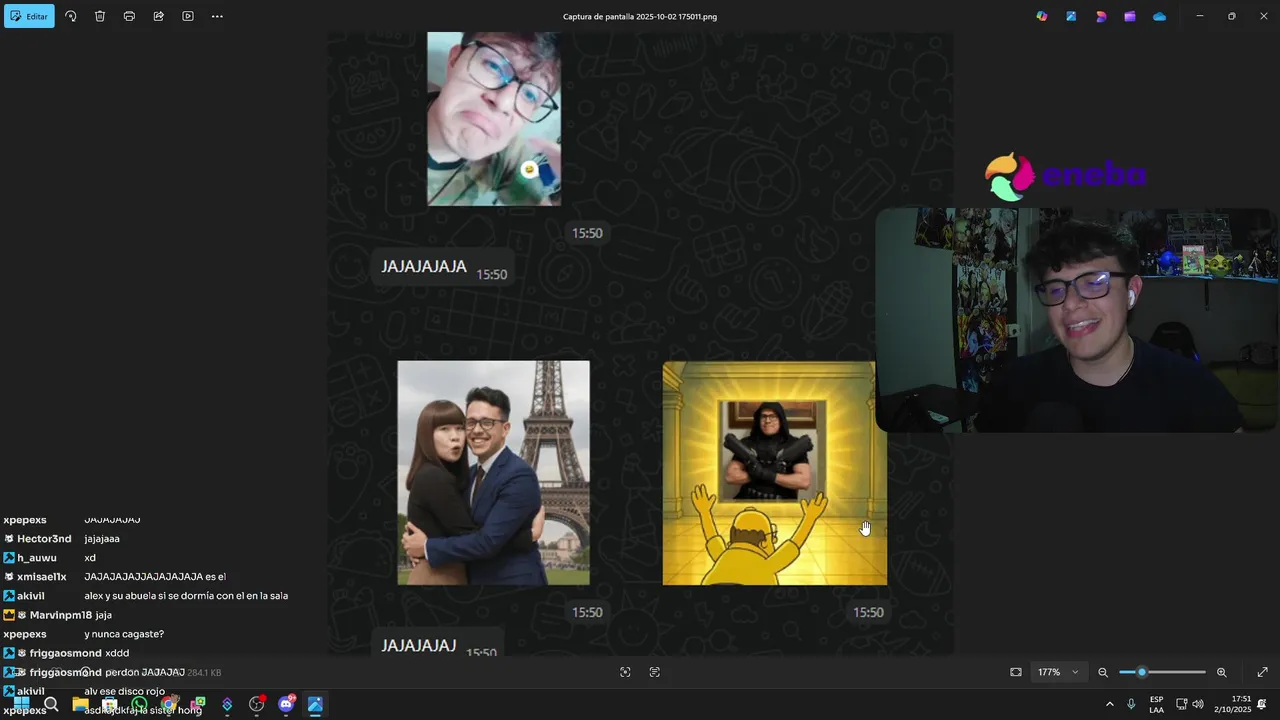This screenshot has height=720, width=1280.
Task: Zoom out with the minus magnifier
Action: point(1103,672)
